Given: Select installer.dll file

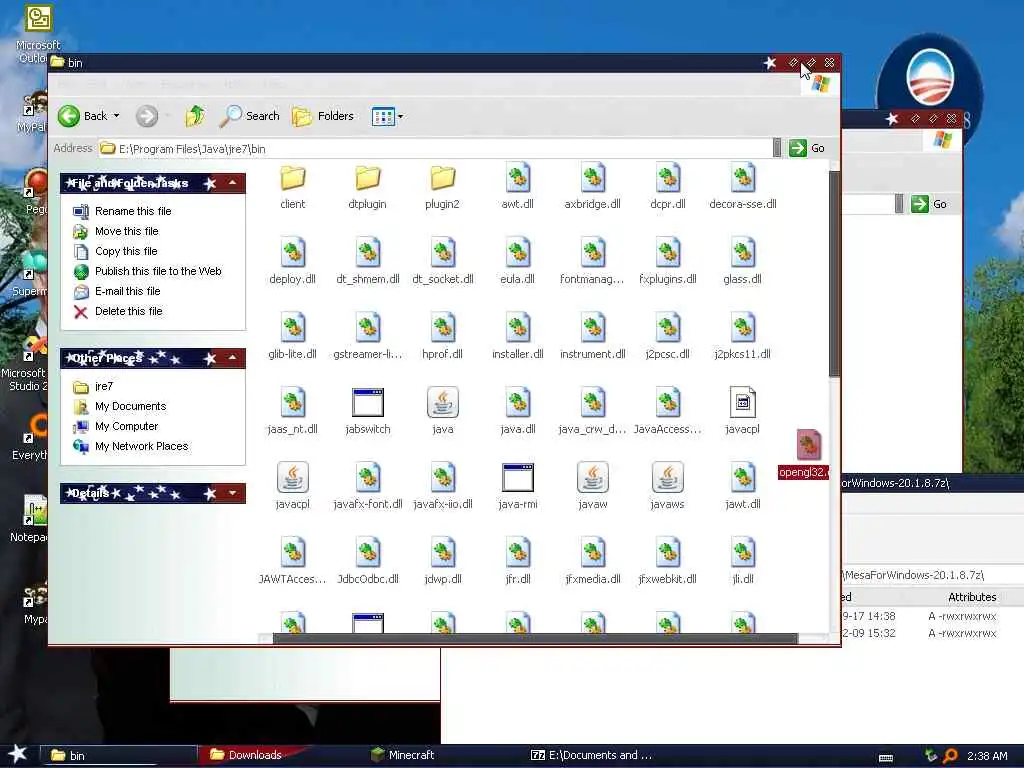Looking at the screenshot, I should pos(518,337).
